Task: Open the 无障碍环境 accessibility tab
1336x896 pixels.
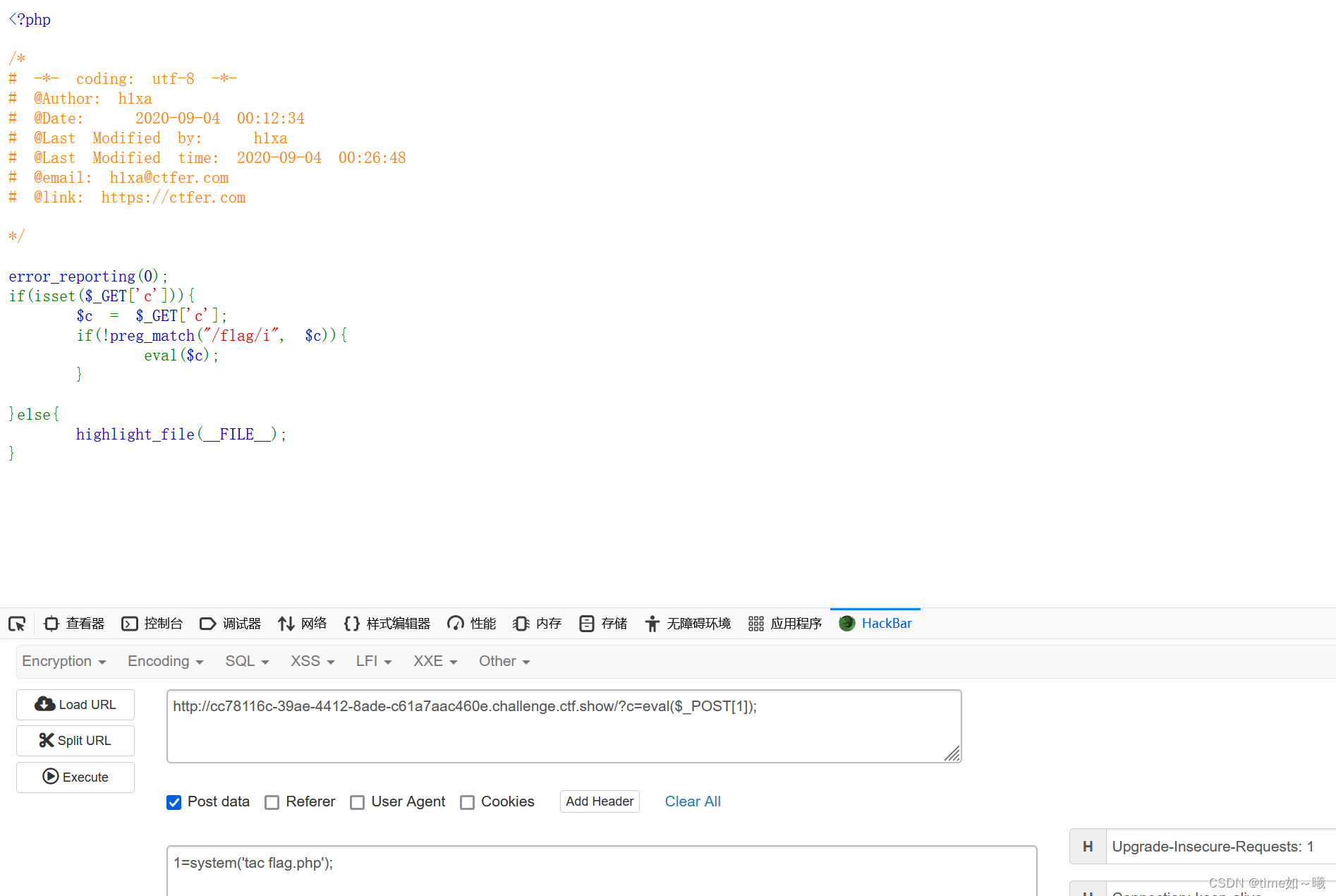Action: pos(688,624)
